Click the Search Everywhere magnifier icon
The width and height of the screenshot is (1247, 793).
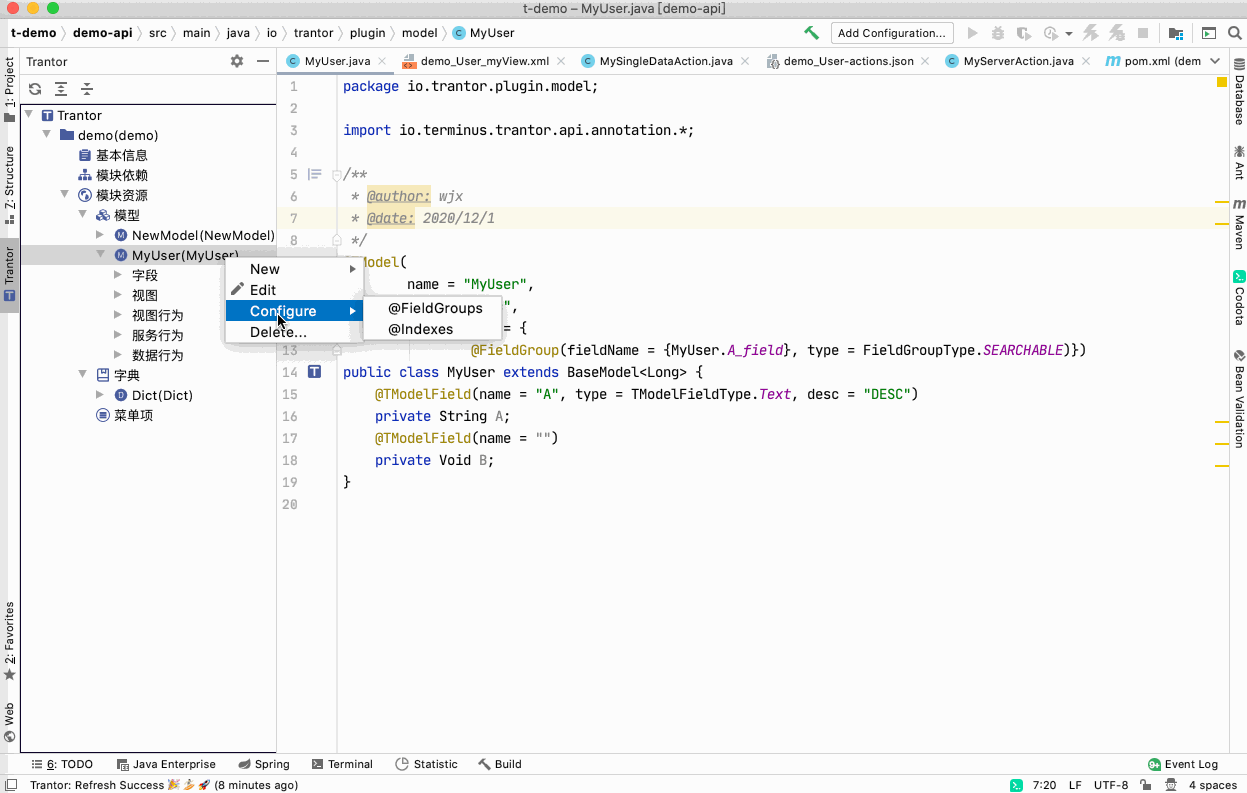[x=1233, y=33]
